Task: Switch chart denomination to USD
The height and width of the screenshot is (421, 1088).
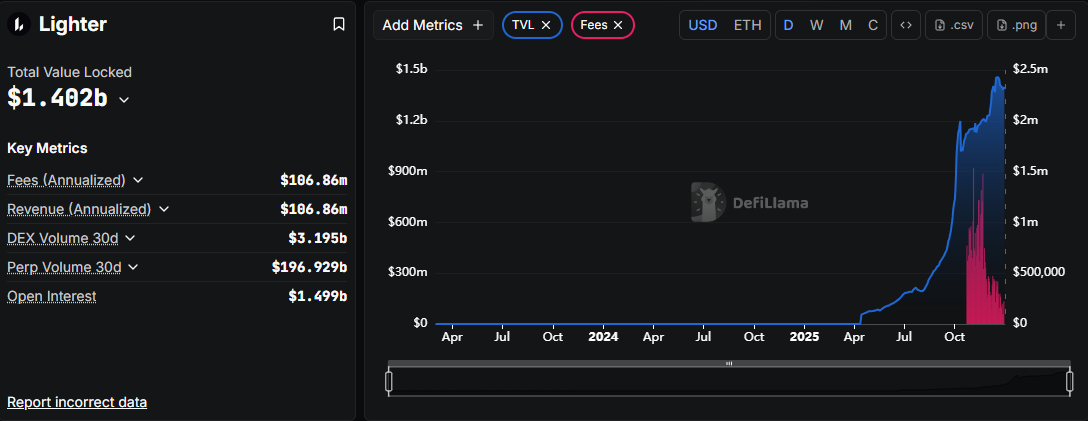Action: (702, 25)
